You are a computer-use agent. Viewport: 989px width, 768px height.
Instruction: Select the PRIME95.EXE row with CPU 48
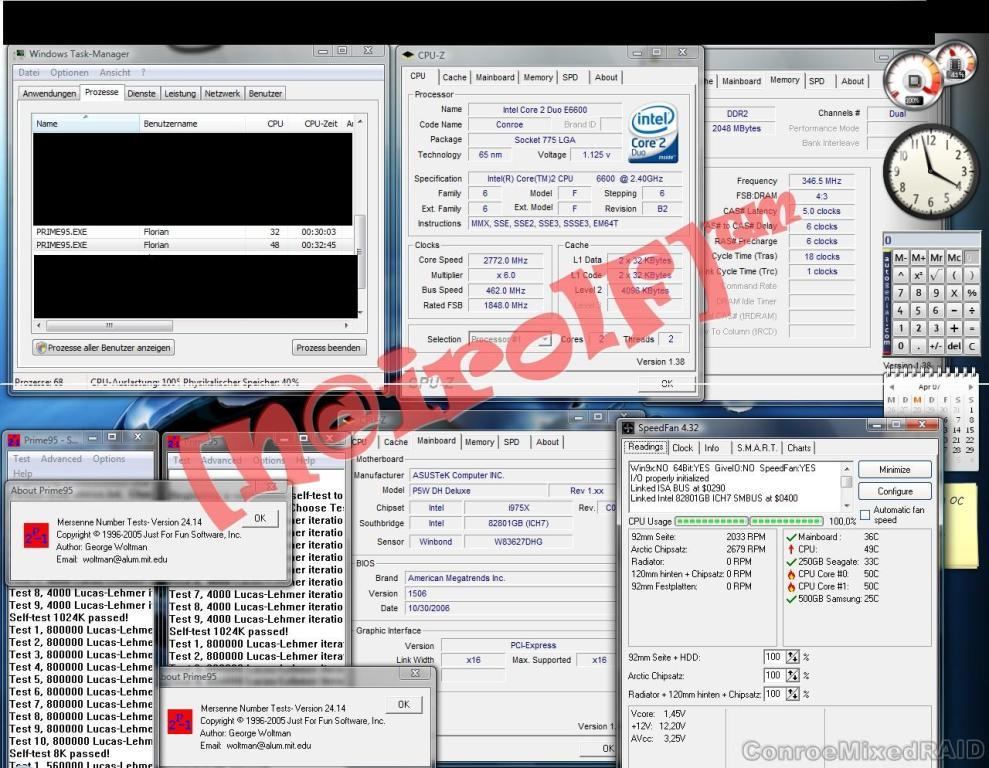tap(192, 245)
